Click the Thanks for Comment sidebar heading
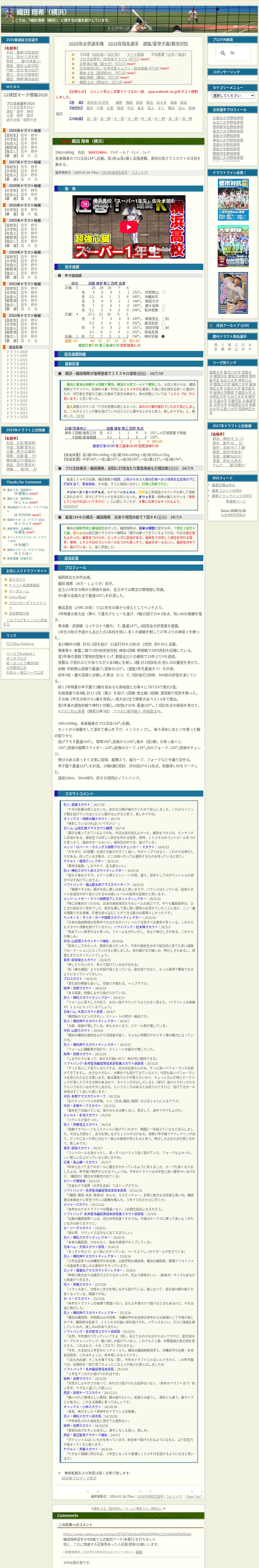 (x=25, y=482)
